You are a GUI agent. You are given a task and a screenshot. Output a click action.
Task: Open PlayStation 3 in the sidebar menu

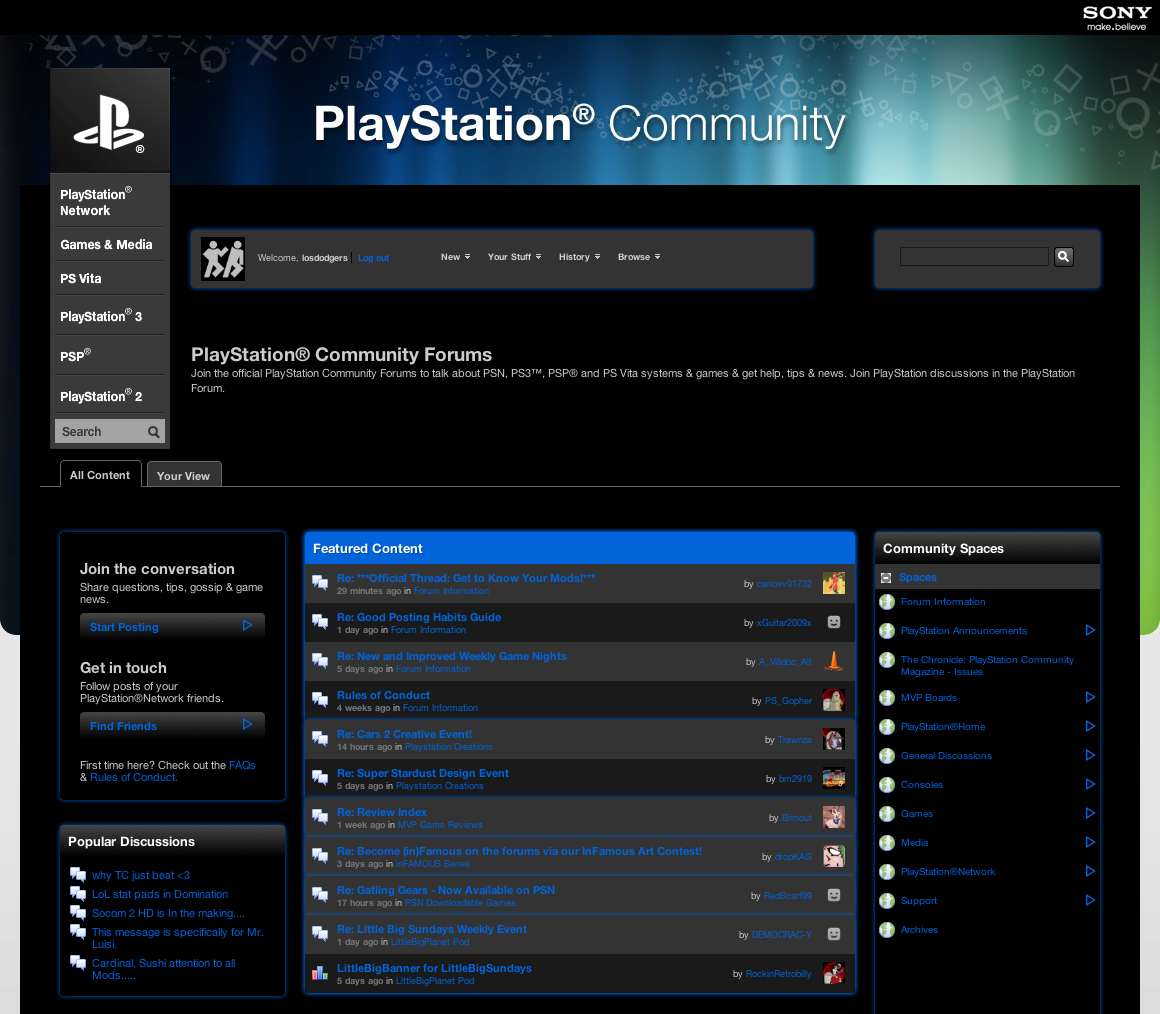(101, 316)
